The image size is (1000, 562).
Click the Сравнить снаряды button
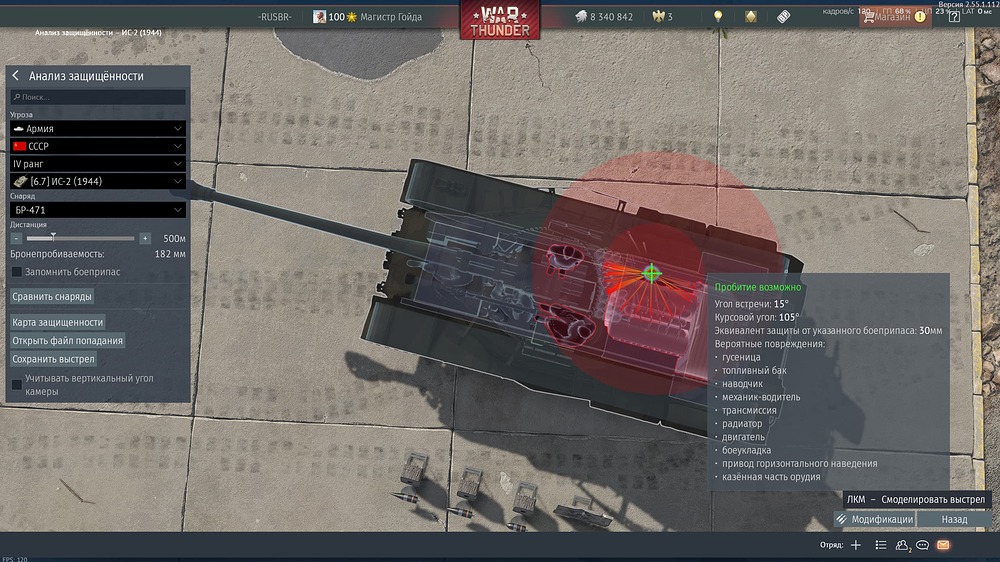(52, 297)
